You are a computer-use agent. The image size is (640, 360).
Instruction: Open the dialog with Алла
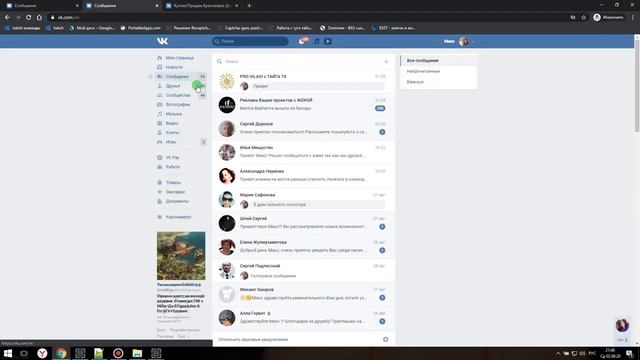[303, 318]
